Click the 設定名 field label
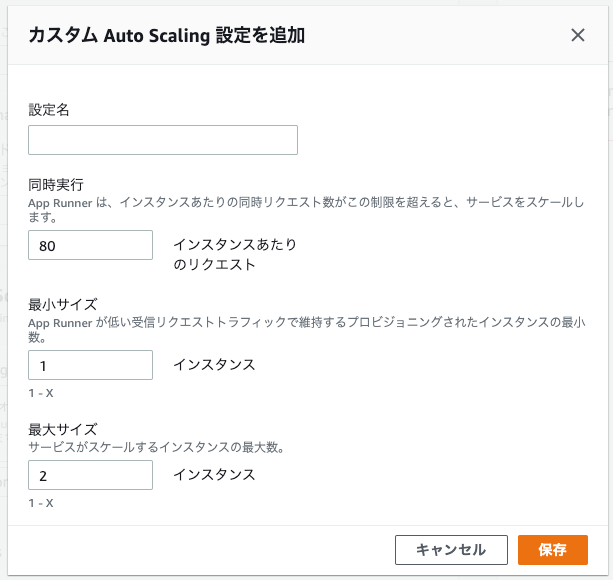613x580 pixels. click(x=48, y=110)
